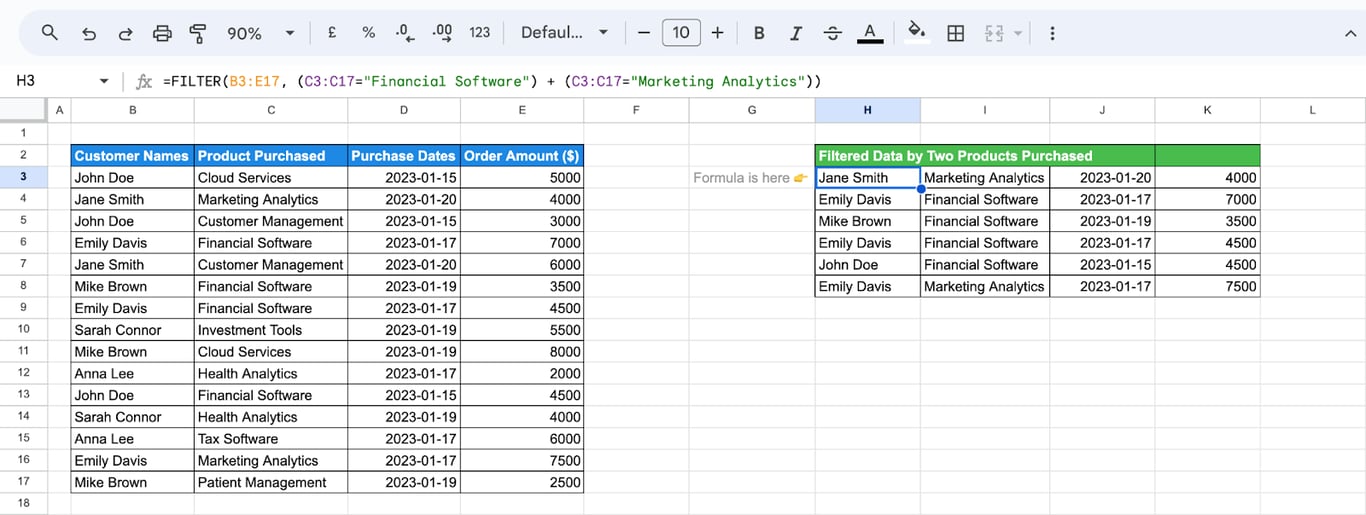Screen dimensions: 1366x515
Task: Select column K header
Action: point(1207,110)
